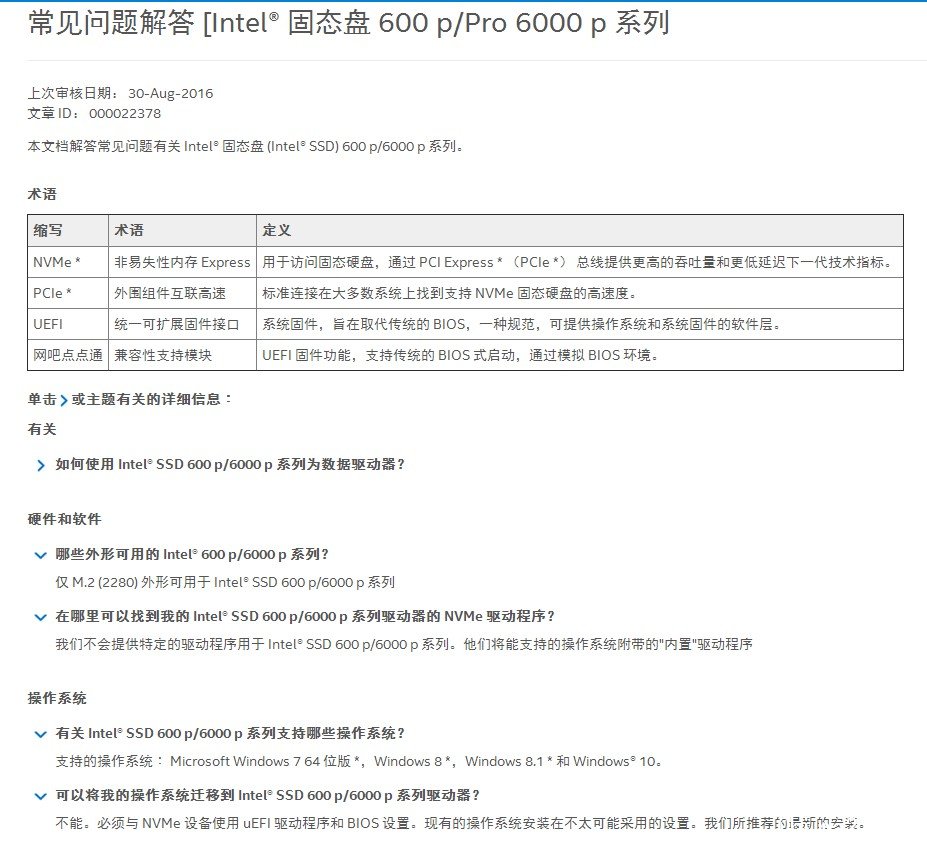Collapse the NVMe driver location question chevron
The width and height of the screenshot is (927, 843).
tap(40, 617)
